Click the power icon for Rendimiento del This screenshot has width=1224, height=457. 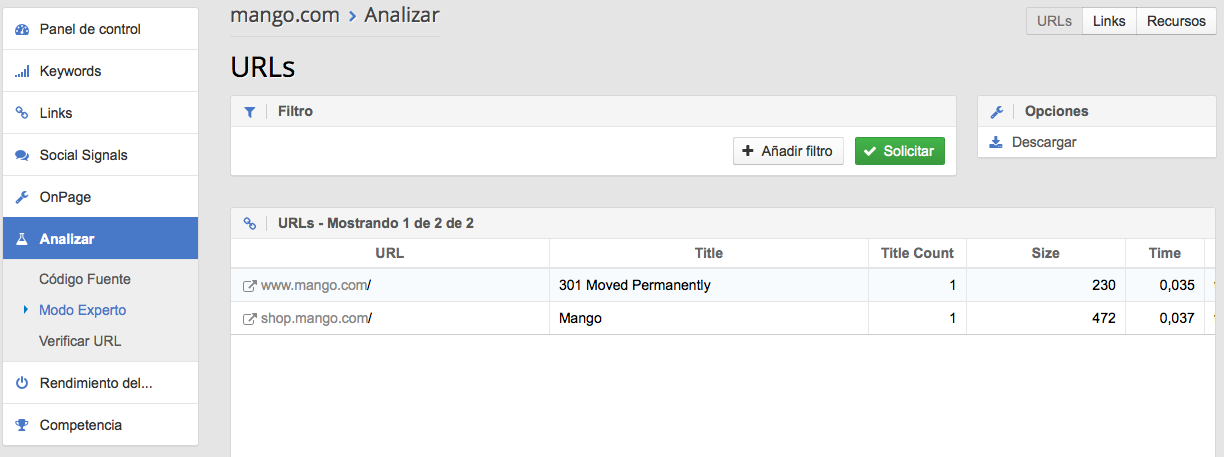[x=22, y=383]
